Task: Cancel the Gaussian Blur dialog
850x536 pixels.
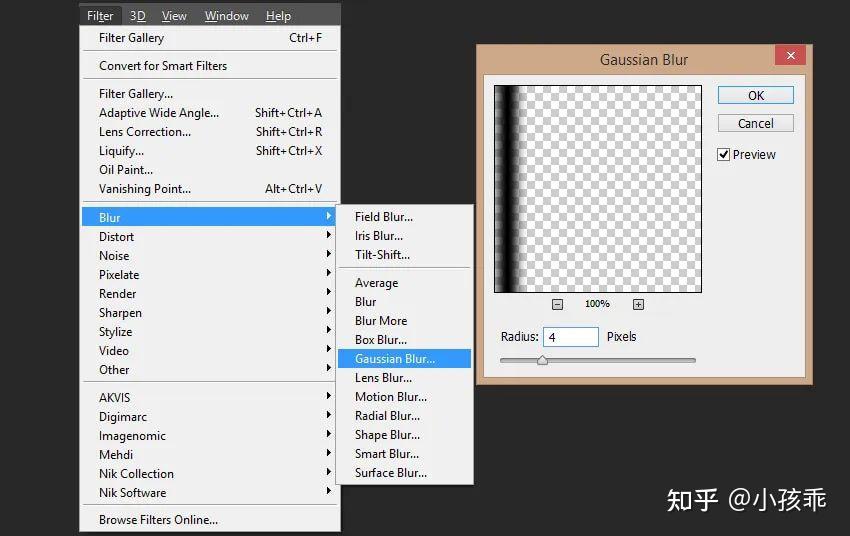Action: tap(756, 123)
